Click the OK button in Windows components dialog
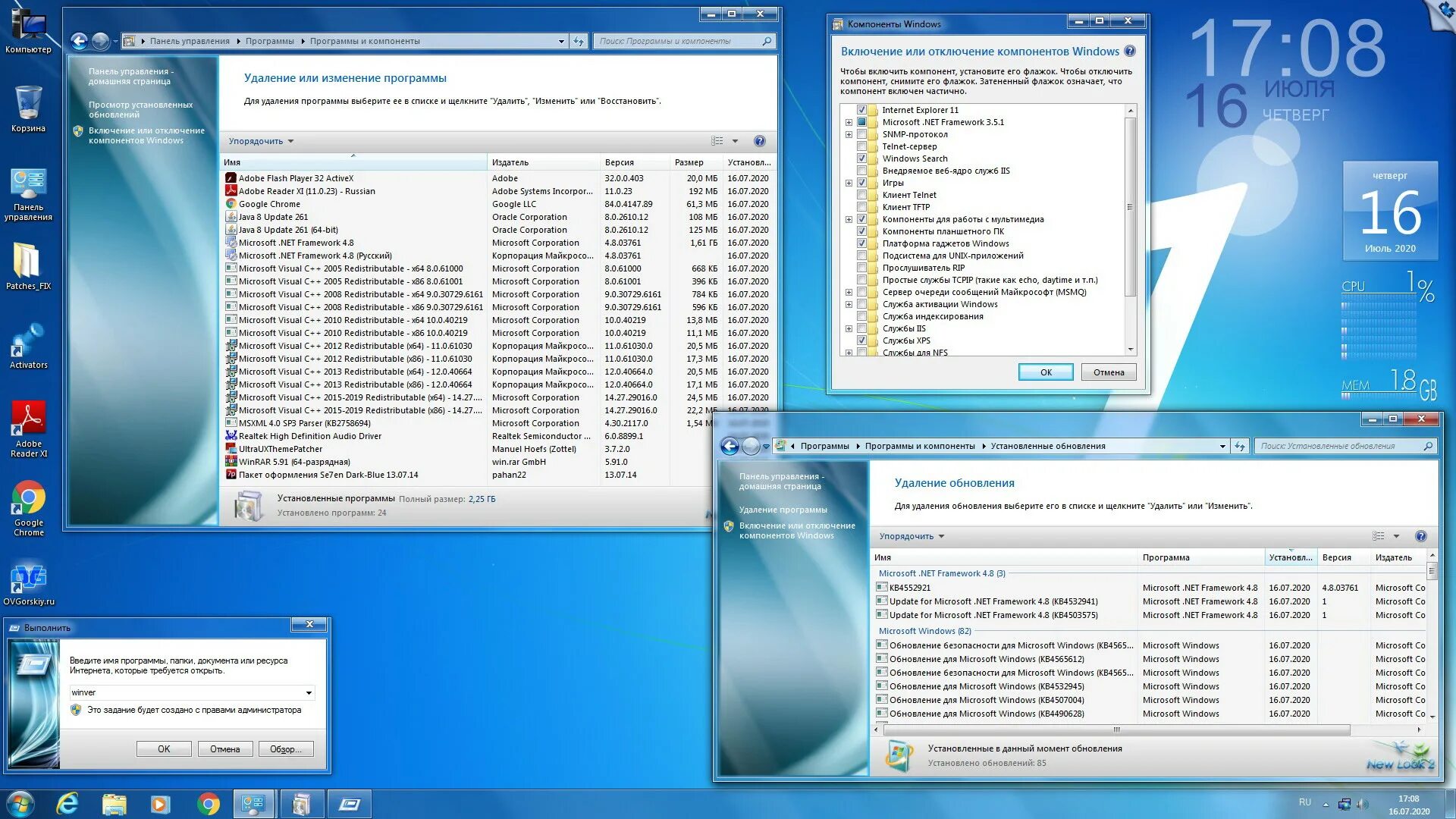Screen dimensions: 1456x819 [x=1044, y=372]
